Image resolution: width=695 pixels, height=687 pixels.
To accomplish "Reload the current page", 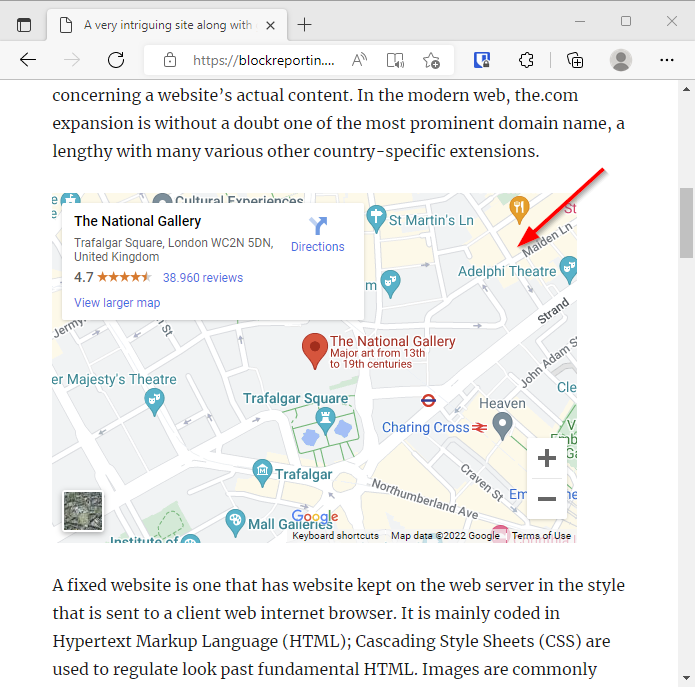I will coord(116,59).
